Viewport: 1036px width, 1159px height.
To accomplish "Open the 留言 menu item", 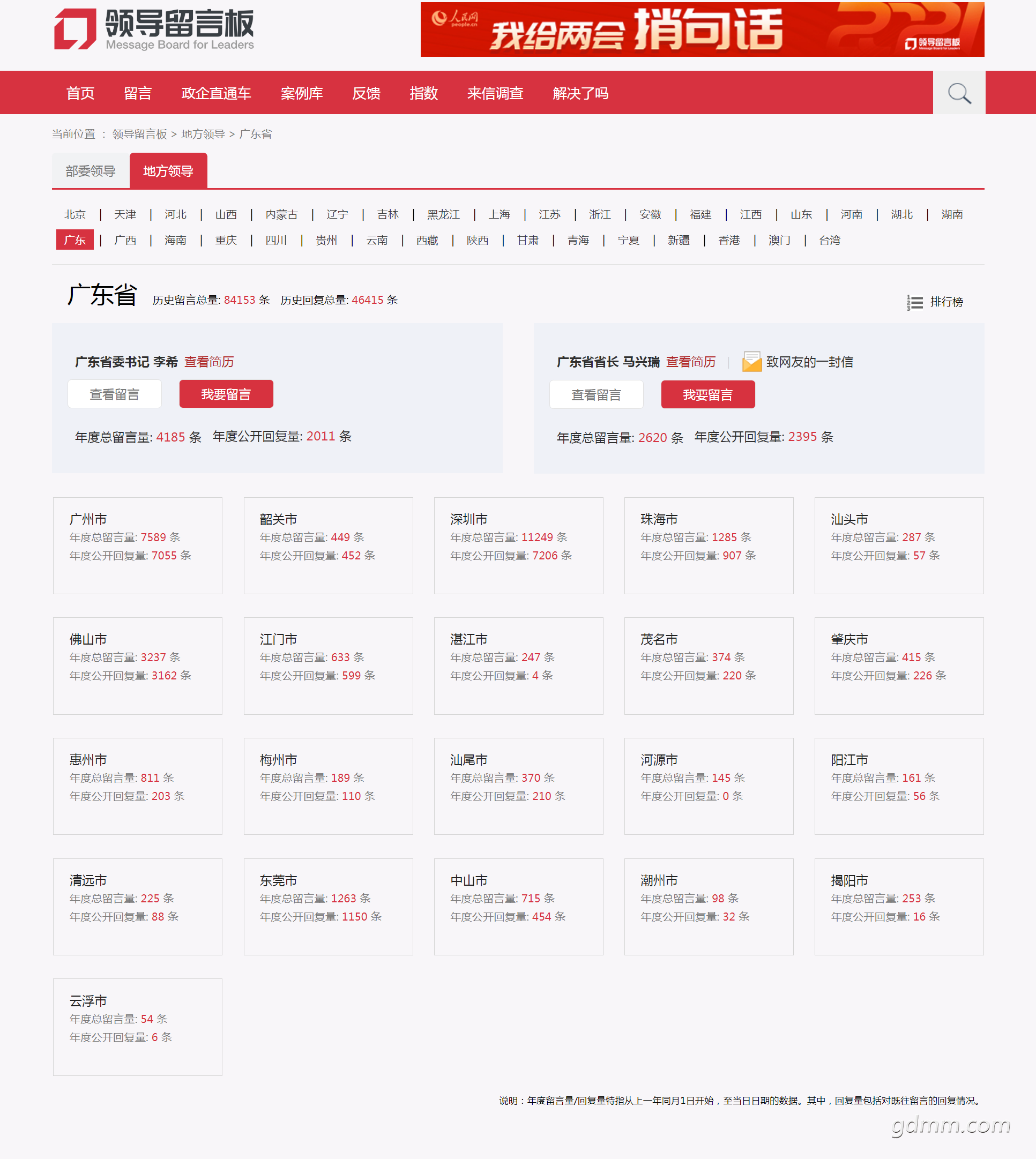I will tap(138, 93).
